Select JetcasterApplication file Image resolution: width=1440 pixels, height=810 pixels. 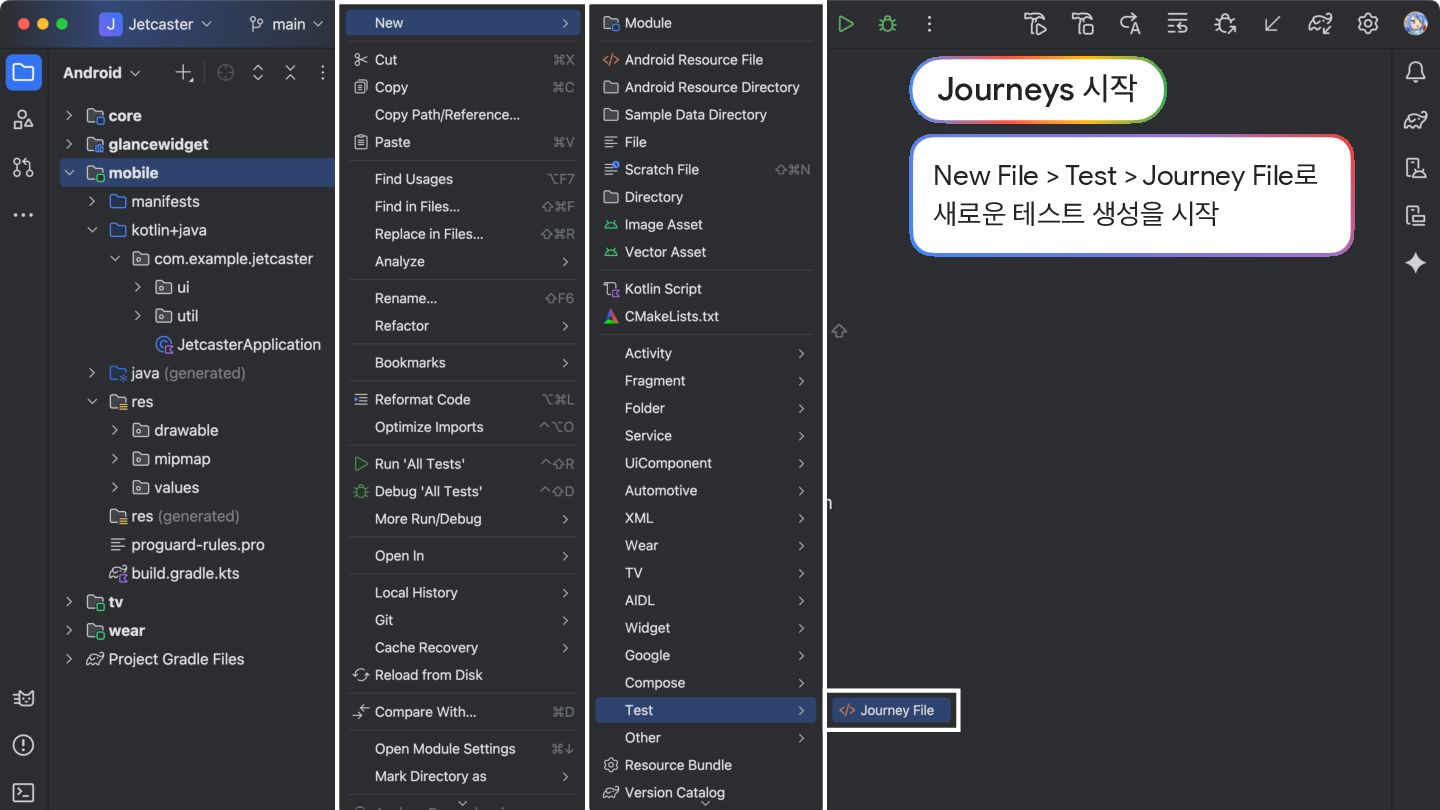[x=238, y=345]
